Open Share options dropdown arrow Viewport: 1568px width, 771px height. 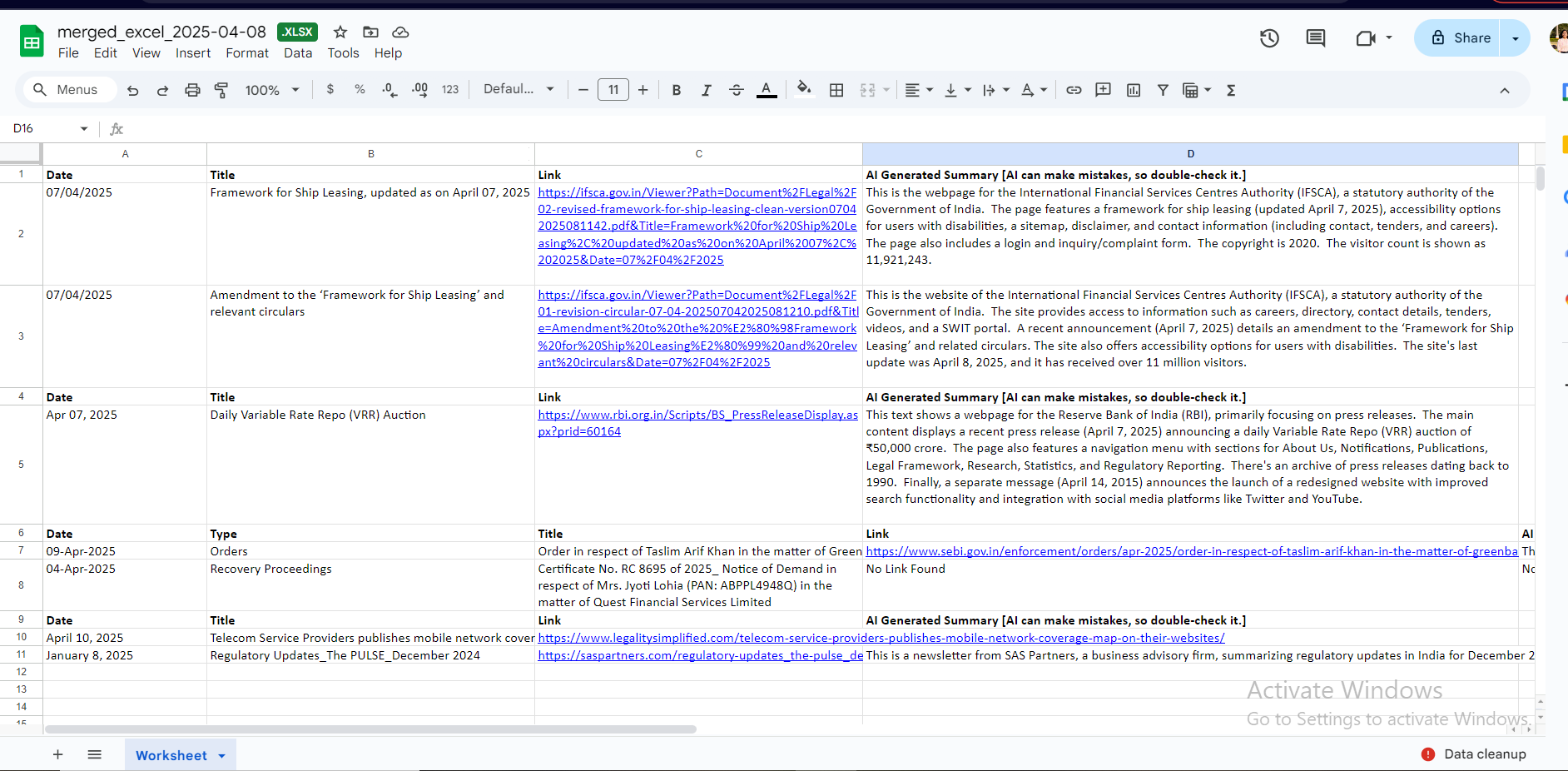point(1515,38)
